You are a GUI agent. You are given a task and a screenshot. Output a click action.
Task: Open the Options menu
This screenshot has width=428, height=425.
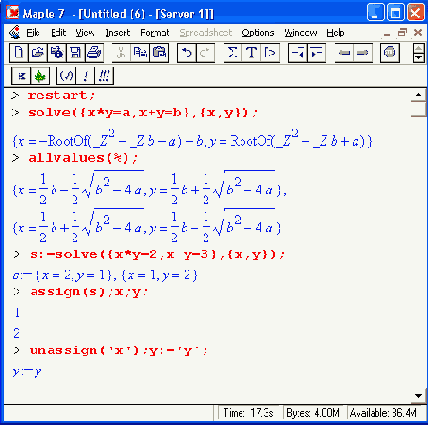pos(258,33)
